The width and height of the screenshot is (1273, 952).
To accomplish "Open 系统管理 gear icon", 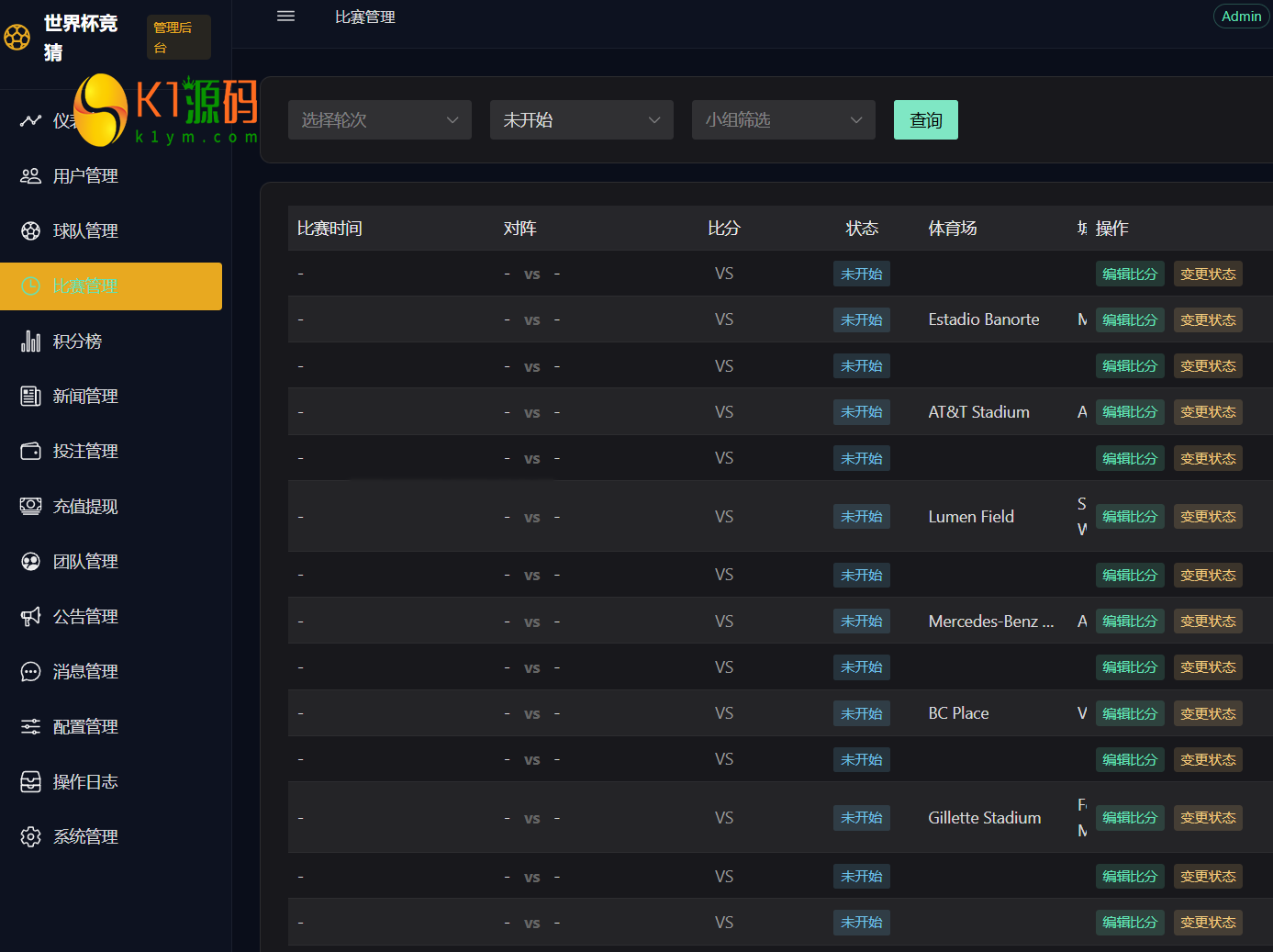I will click(31, 836).
